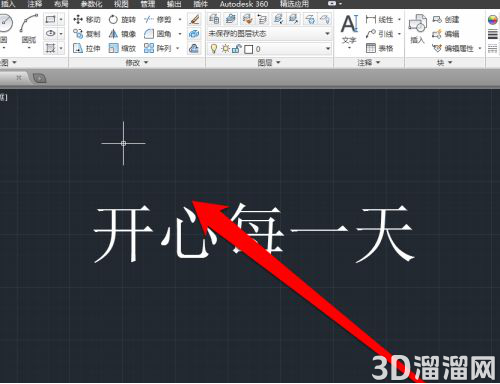Open the Rectangle tool dropdown arrow
The image size is (500, 384).
[61, 19]
